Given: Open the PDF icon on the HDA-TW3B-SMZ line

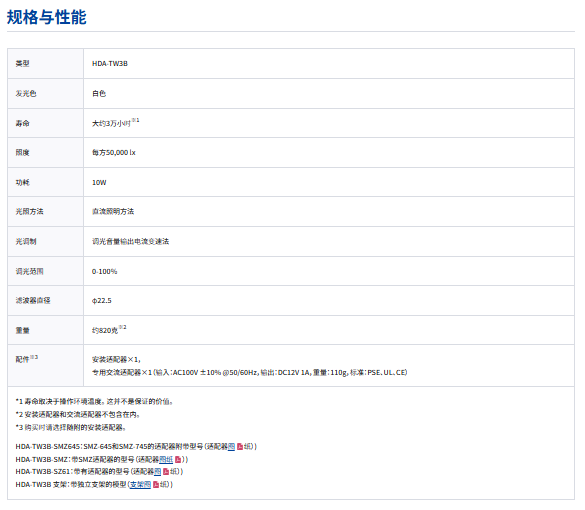Looking at the screenshot, I should click(x=178, y=459).
